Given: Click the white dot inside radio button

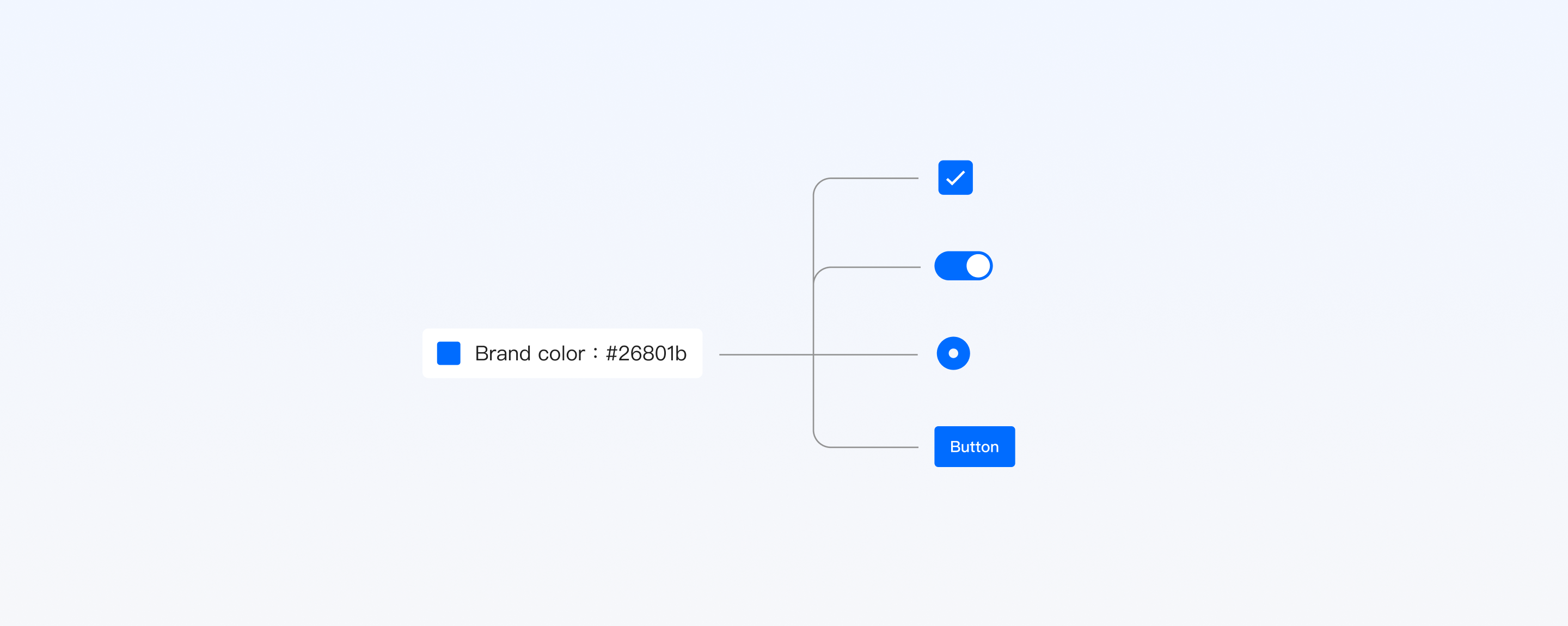Looking at the screenshot, I should pos(953,353).
